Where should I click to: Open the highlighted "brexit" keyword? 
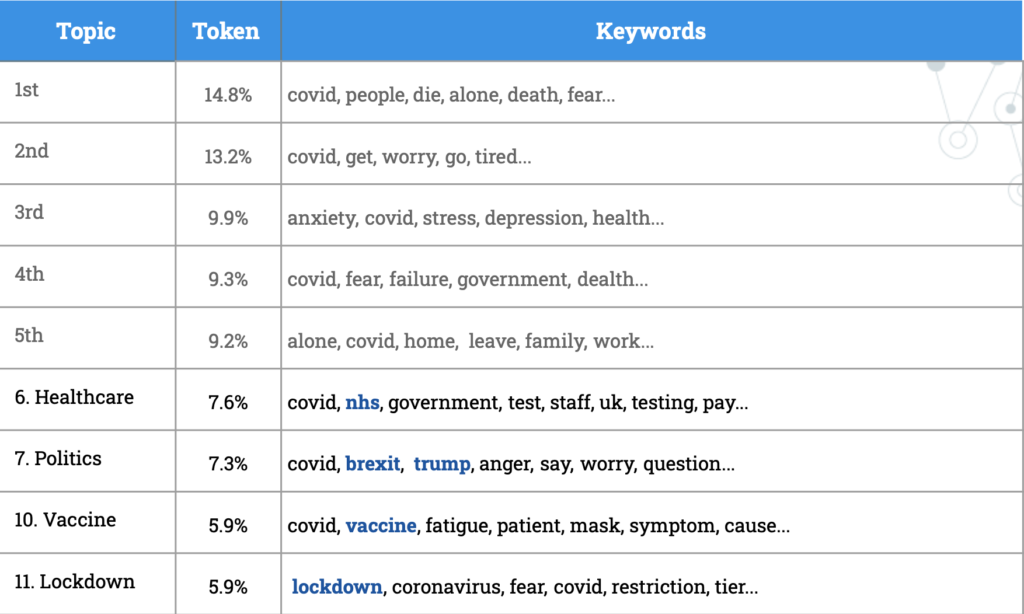(373, 464)
